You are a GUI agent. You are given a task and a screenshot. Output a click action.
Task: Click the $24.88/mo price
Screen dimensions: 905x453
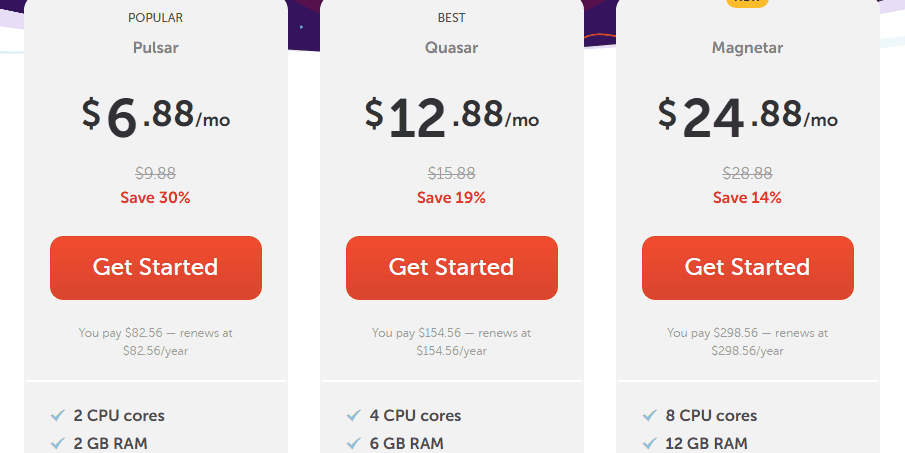pyautogui.click(x=747, y=116)
